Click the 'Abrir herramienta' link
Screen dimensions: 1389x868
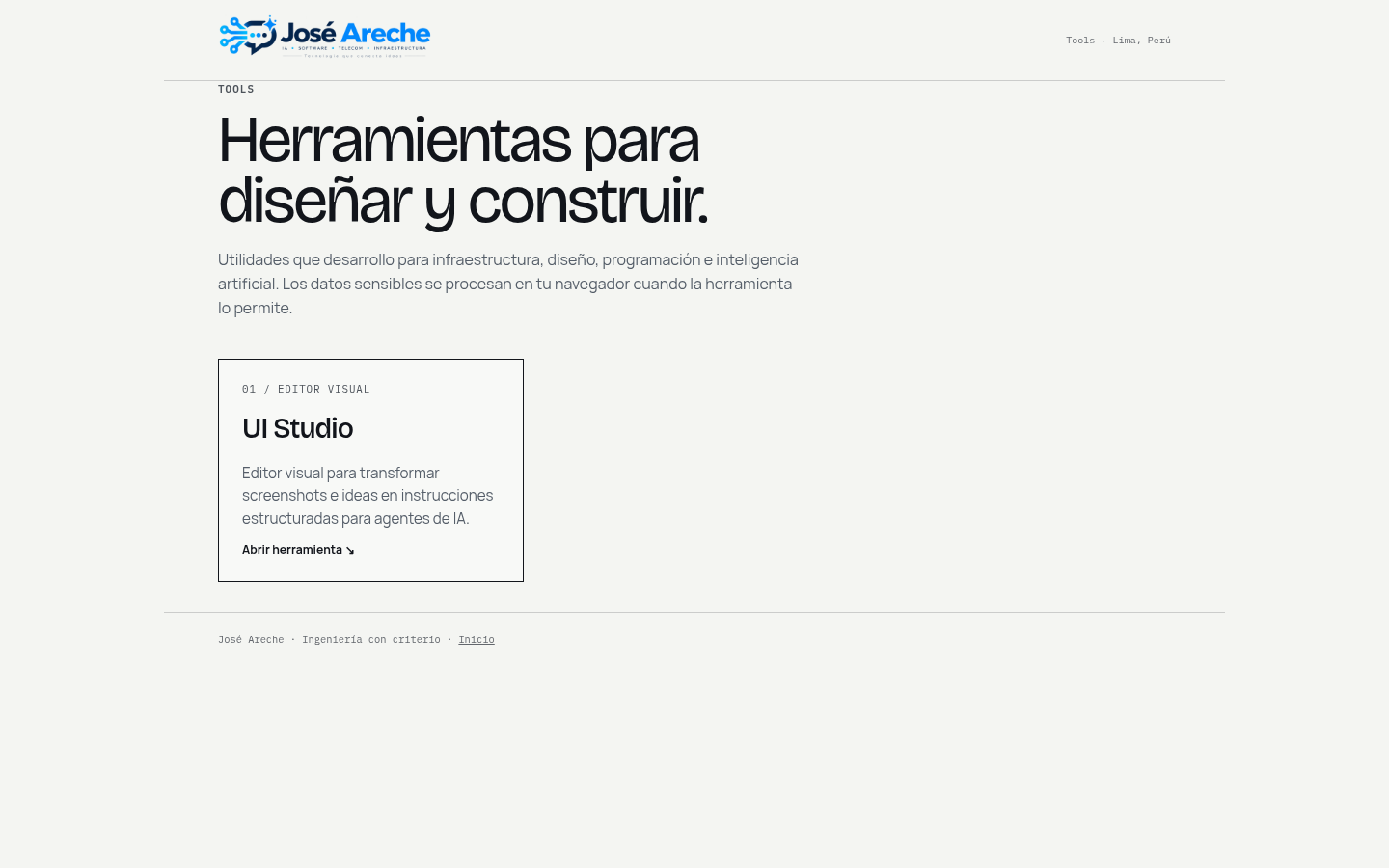point(298,550)
